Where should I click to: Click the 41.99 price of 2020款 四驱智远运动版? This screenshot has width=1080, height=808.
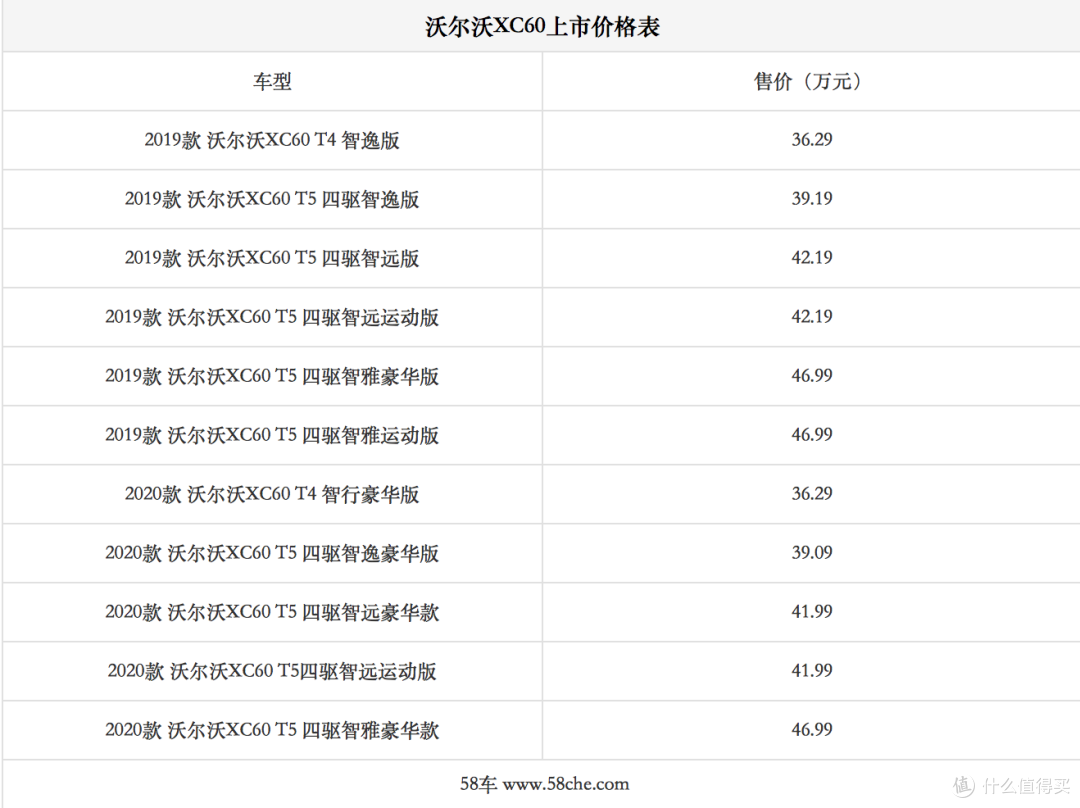pyautogui.click(x=812, y=671)
